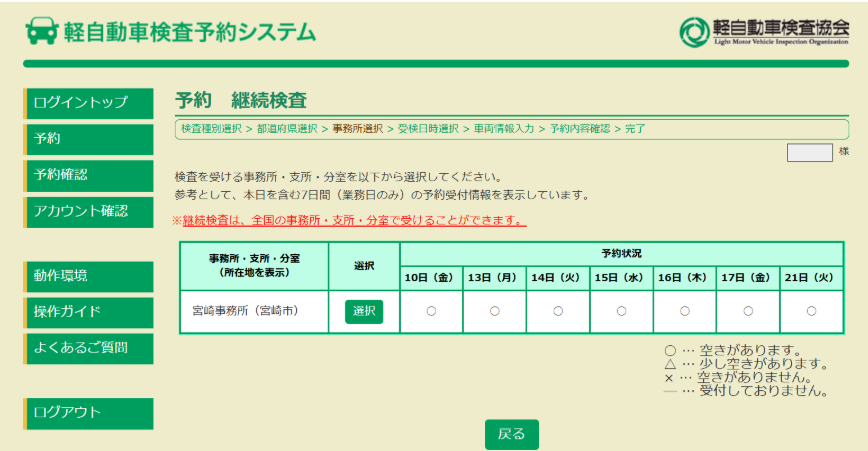The width and height of the screenshot is (868, 451).
Task: Click availability circle for 17日（金）
Action: [748, 312]
